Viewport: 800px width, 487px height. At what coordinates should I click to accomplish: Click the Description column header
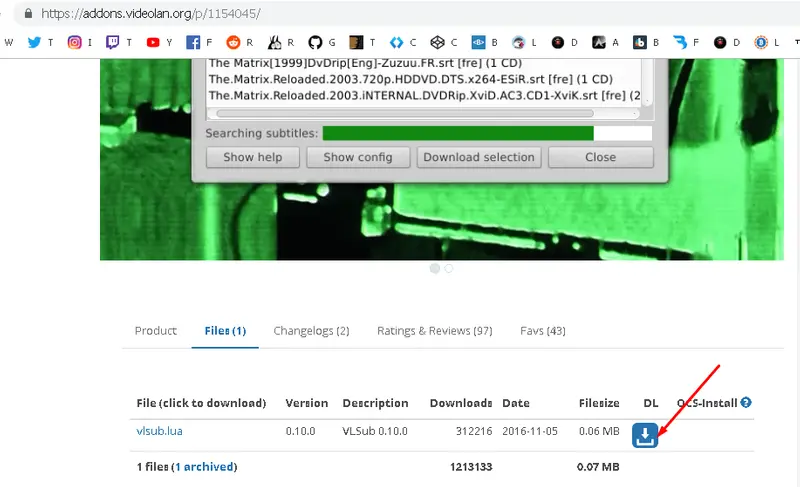pyautogui.click(x=376, y=403)
